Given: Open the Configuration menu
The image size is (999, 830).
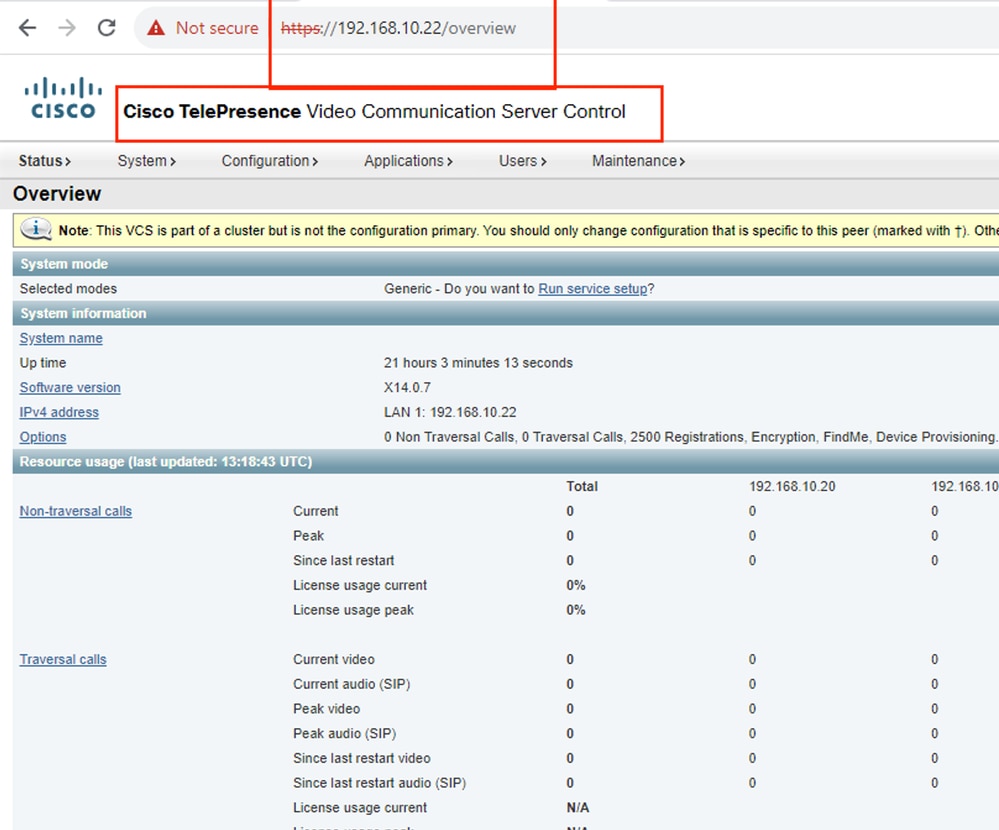Looking at the screenshot, I should [x=270, y=161].
